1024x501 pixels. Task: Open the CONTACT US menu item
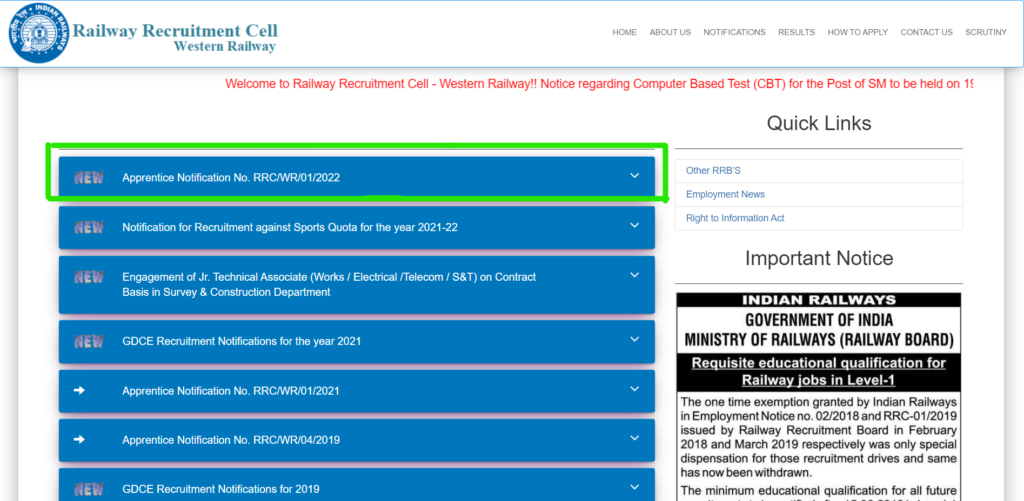926,32
